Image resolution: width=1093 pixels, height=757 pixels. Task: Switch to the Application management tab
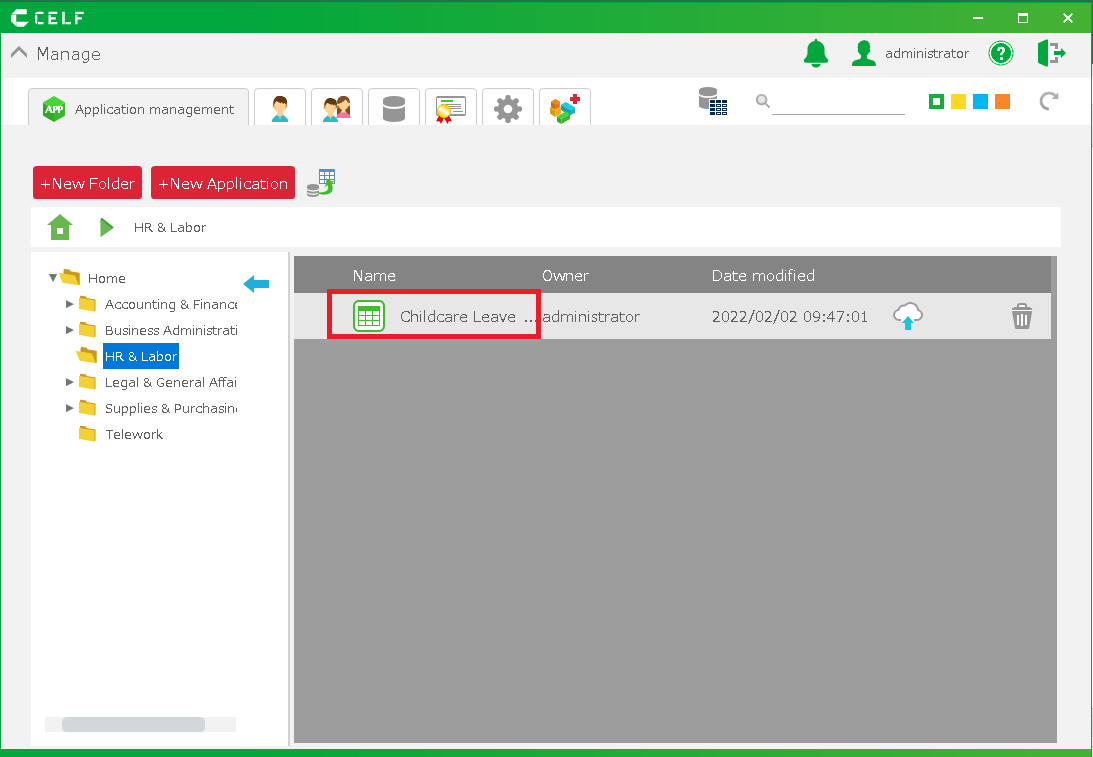(x=139, y=109)
